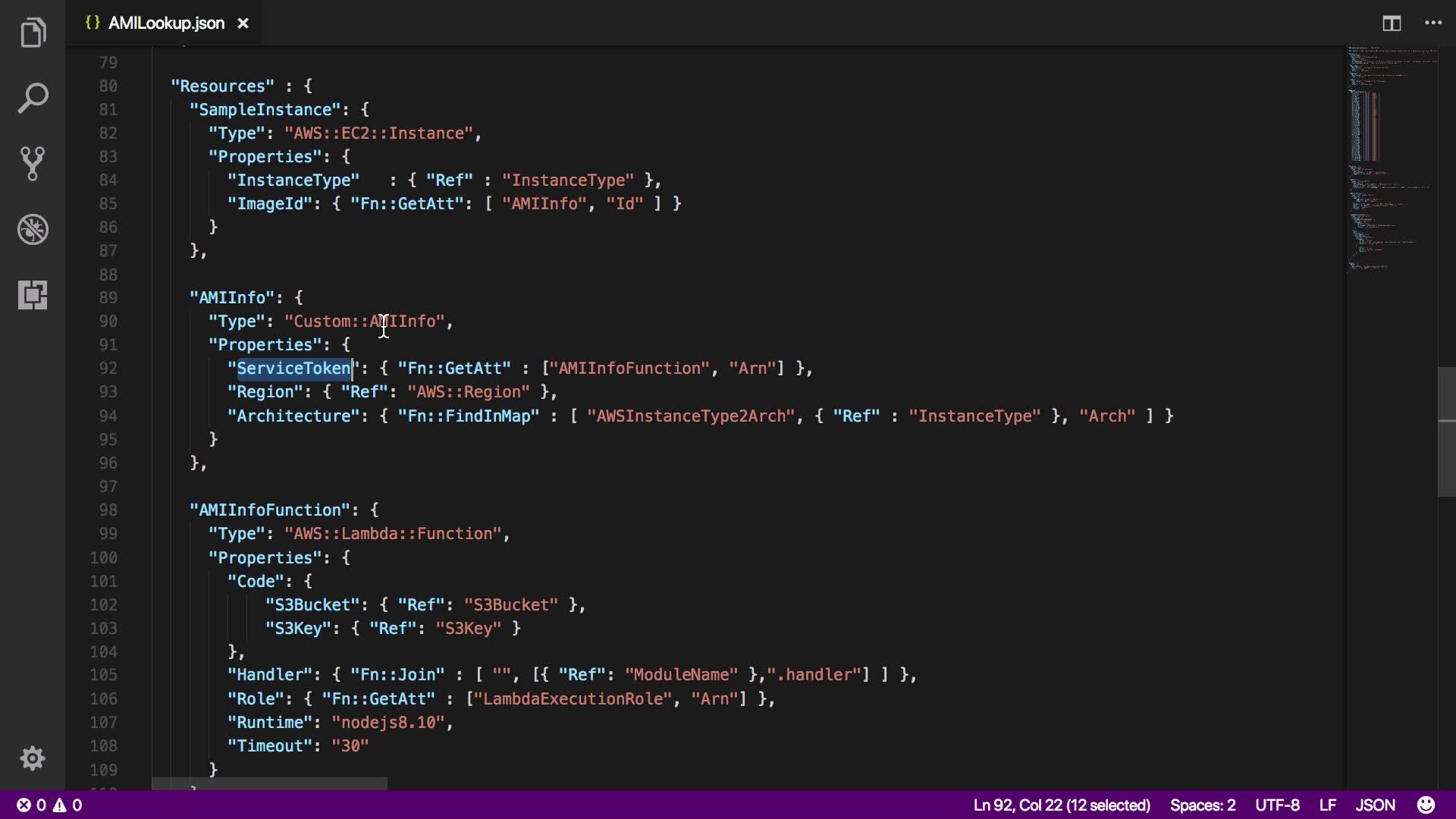
Task: Click the Ln 92, Col 22 indicator
Action: pyautogui.click(x=1062, y=805)
